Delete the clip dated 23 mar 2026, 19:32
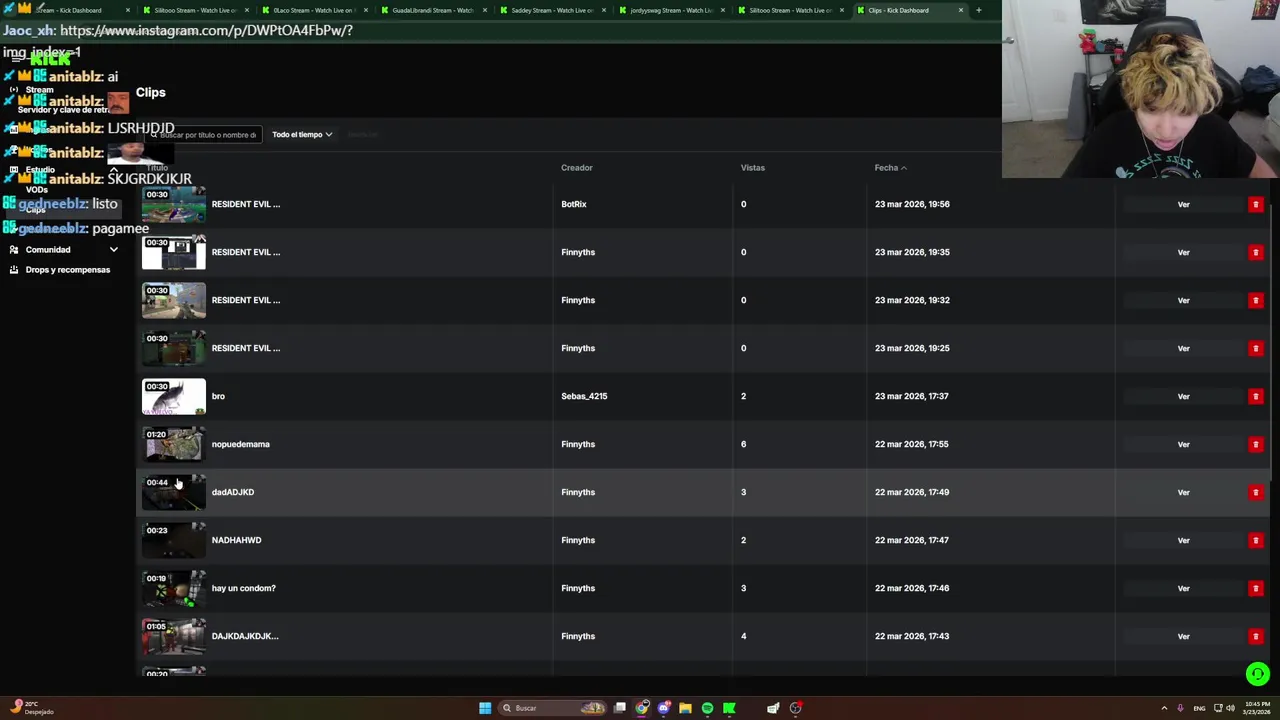 pos(1255,300)
